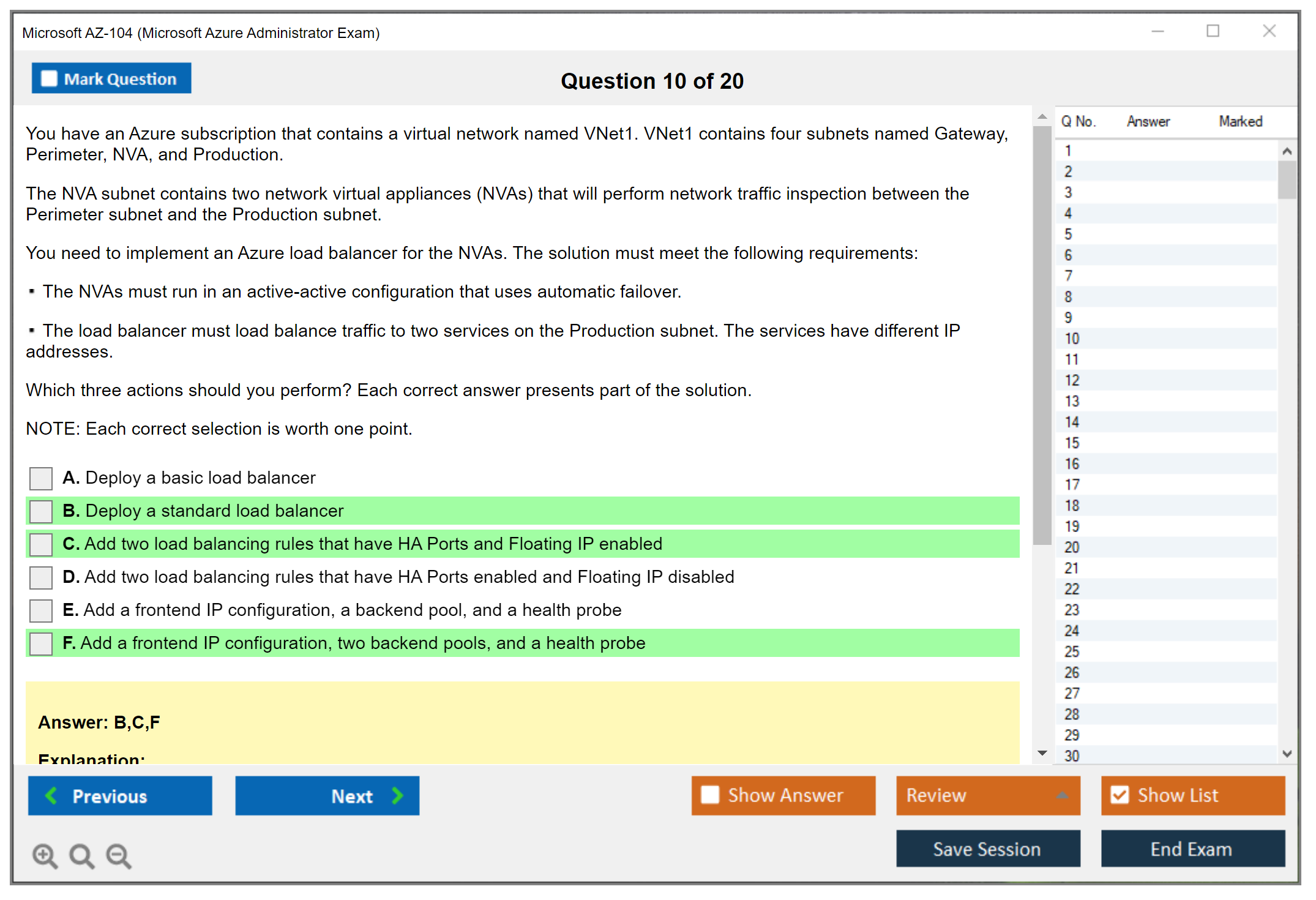The height and width of the screenshot is (900, 1316).
Task: Jump to question 20 in list
Action: point(1072,547)
